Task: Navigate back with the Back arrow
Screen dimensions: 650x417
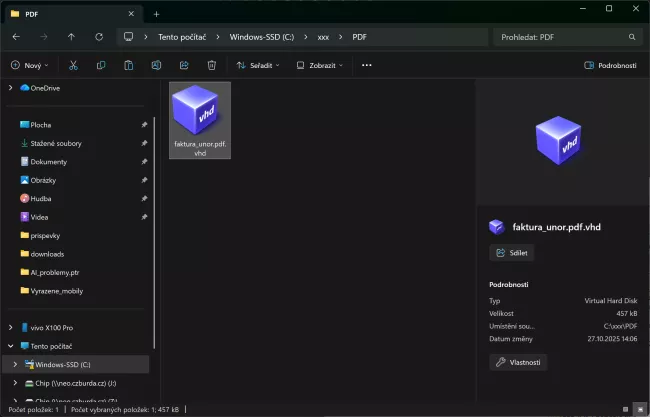Action: (x=16, y=37)
